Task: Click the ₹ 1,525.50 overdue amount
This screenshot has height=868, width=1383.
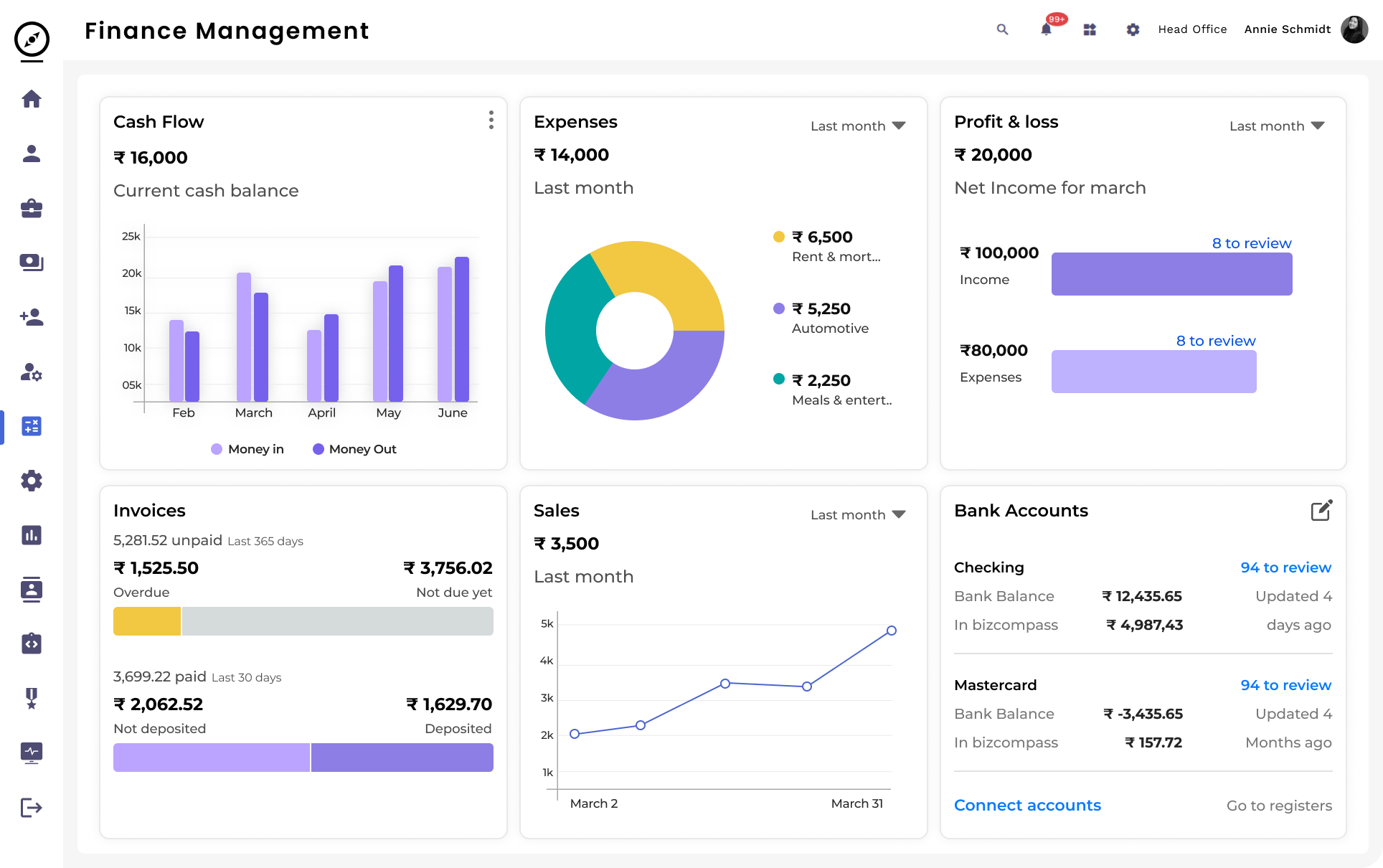Action: coord(156,568)
